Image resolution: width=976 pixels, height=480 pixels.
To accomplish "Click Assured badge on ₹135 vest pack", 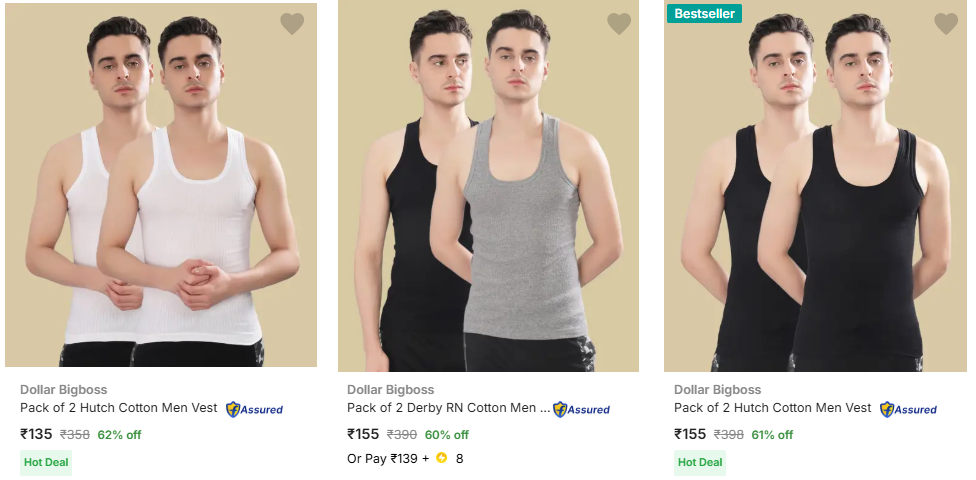I will (x=254, y=409).
